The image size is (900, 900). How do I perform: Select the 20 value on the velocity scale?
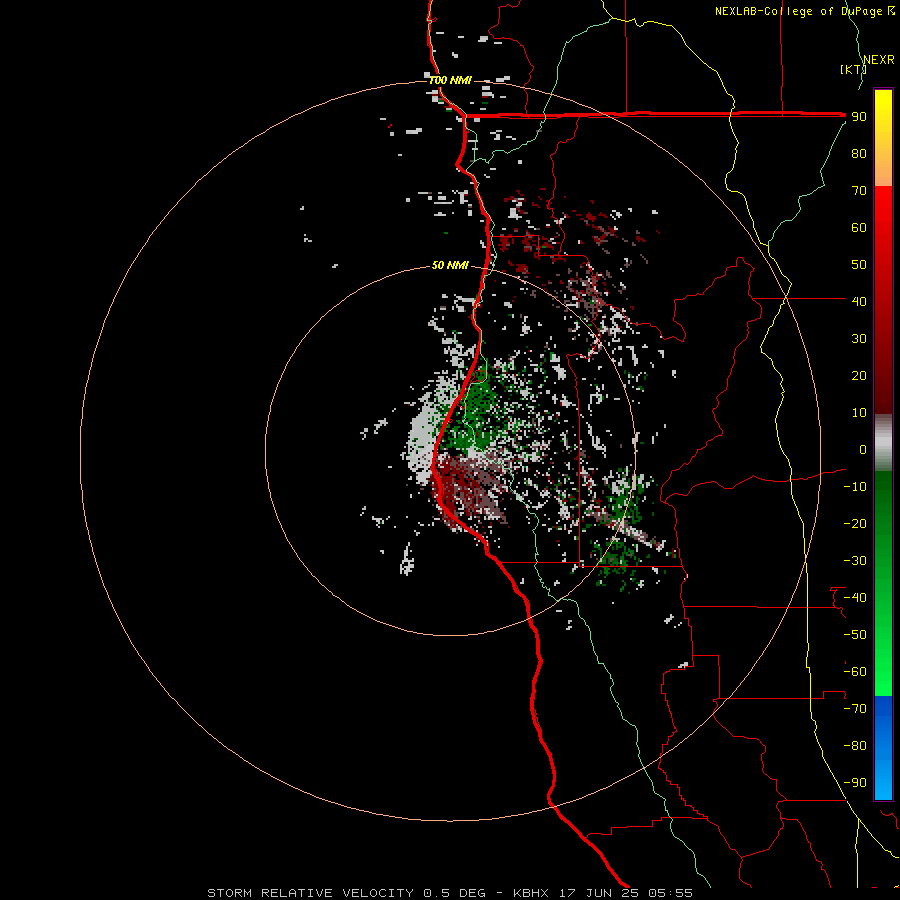(x=859, y=375)
